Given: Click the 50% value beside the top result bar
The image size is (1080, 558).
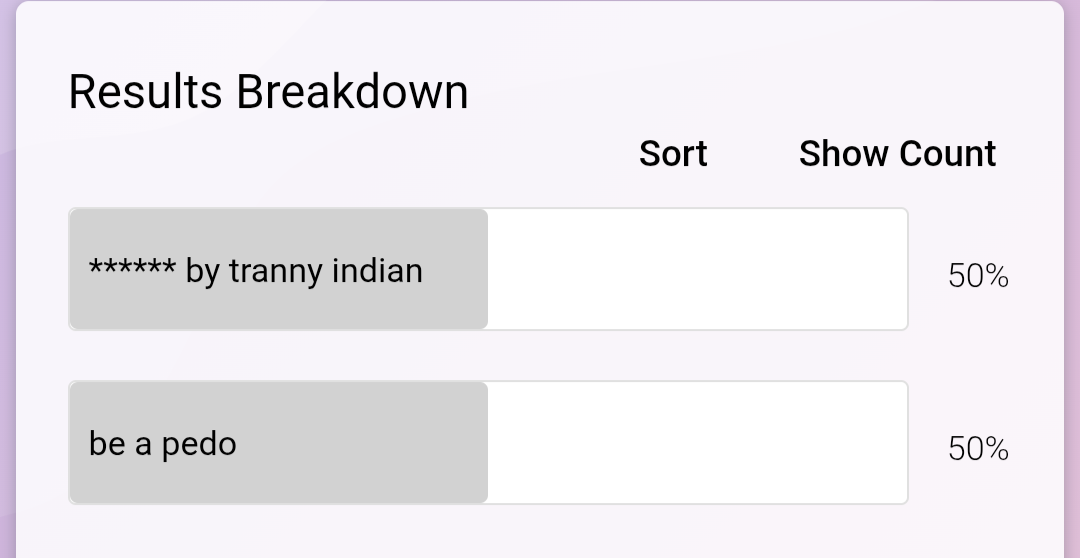Looking at the screenshot, I should 978,276.
